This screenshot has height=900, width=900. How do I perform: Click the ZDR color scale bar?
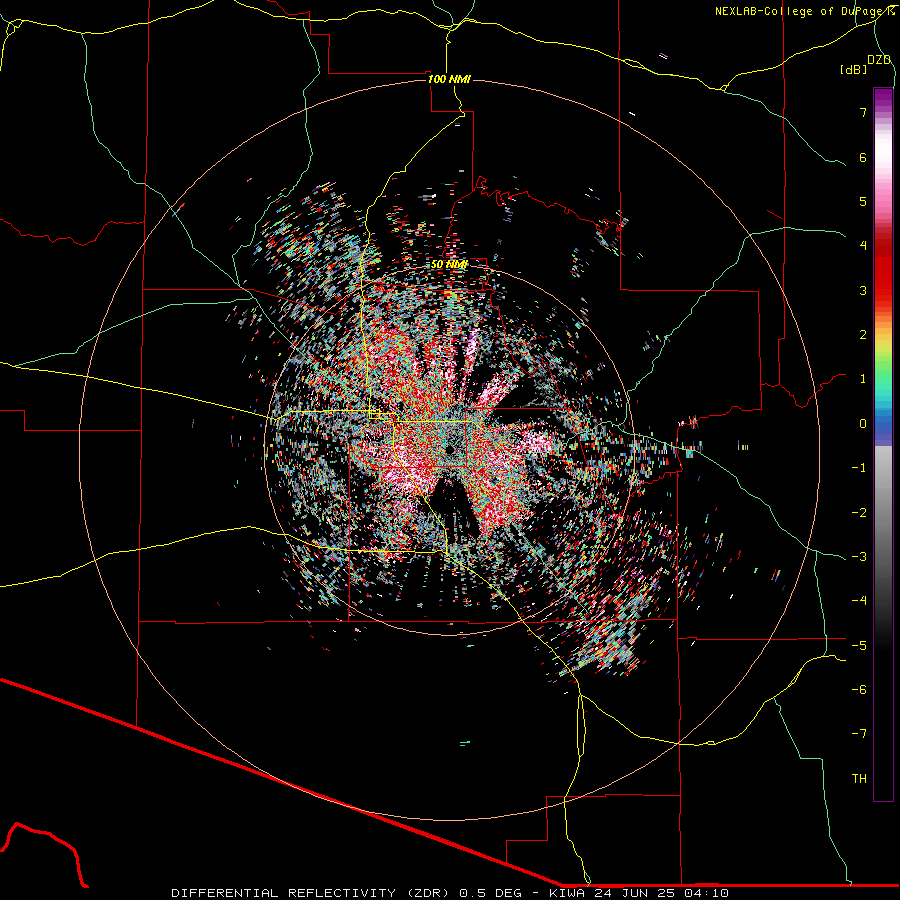tap(883, 444)
